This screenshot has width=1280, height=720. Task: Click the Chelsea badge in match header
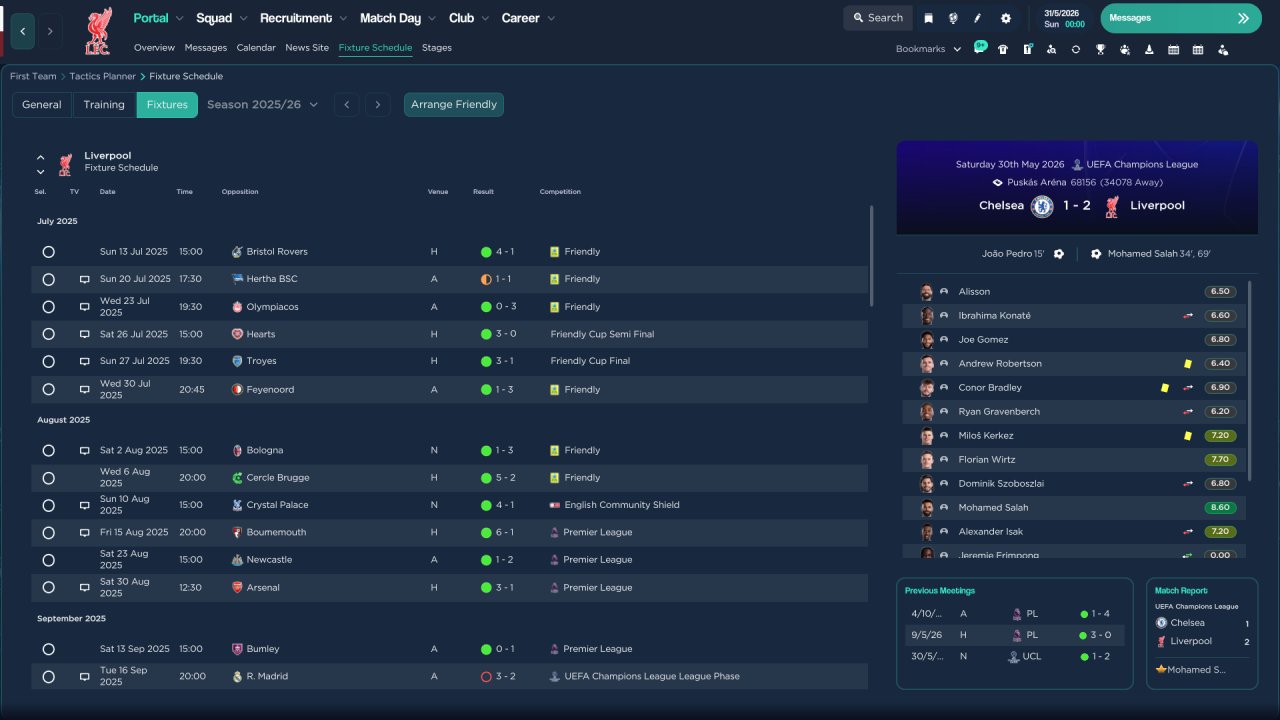coord(1043,206)
